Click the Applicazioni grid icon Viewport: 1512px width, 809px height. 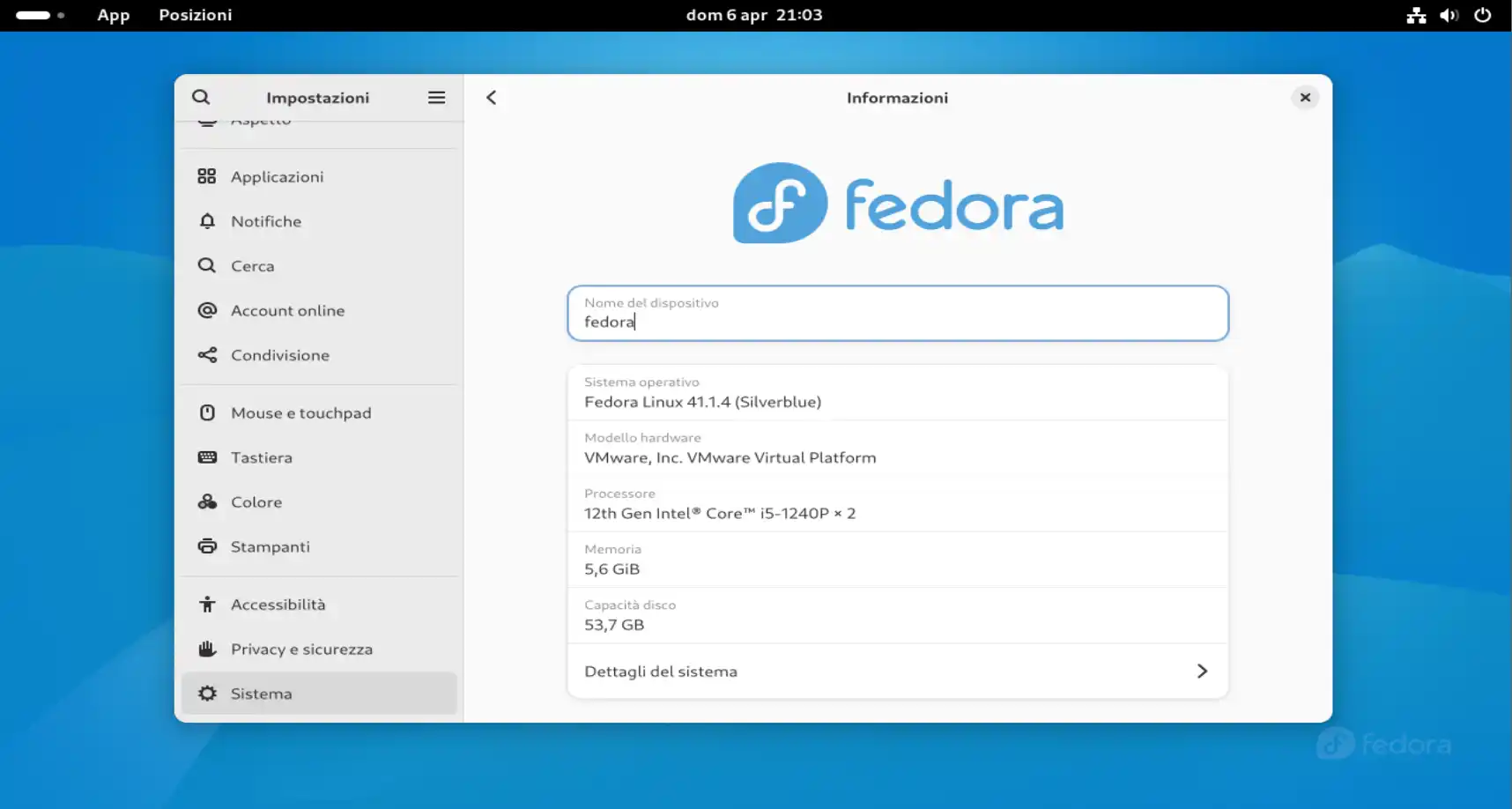coord(207,176)
